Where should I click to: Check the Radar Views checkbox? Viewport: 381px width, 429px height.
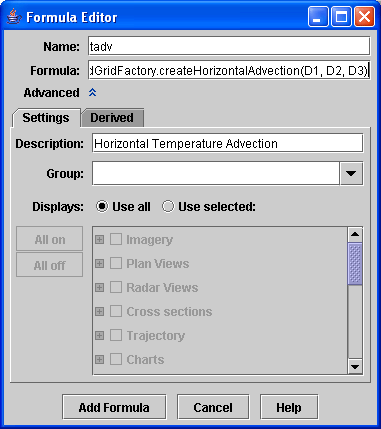pyautogui.click(x=116, y=287)
